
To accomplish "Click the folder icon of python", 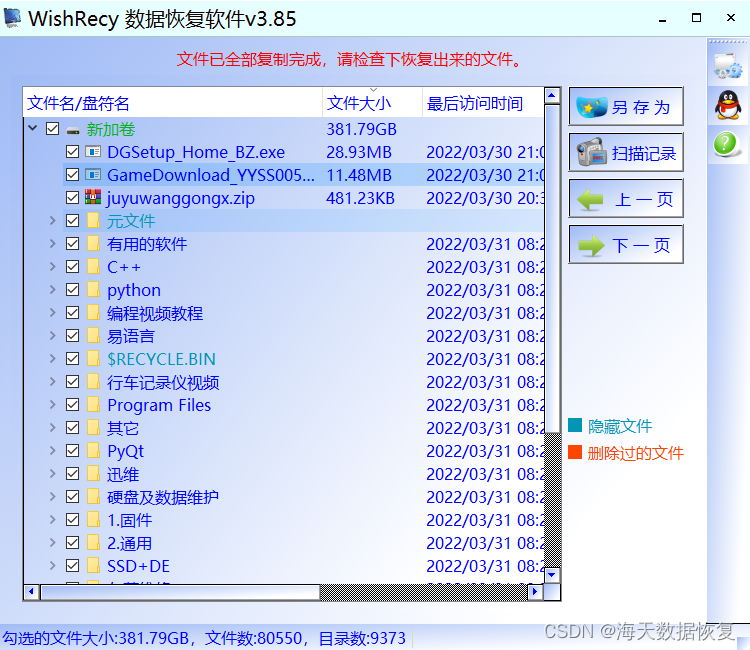I will click(x=93, y=290).
